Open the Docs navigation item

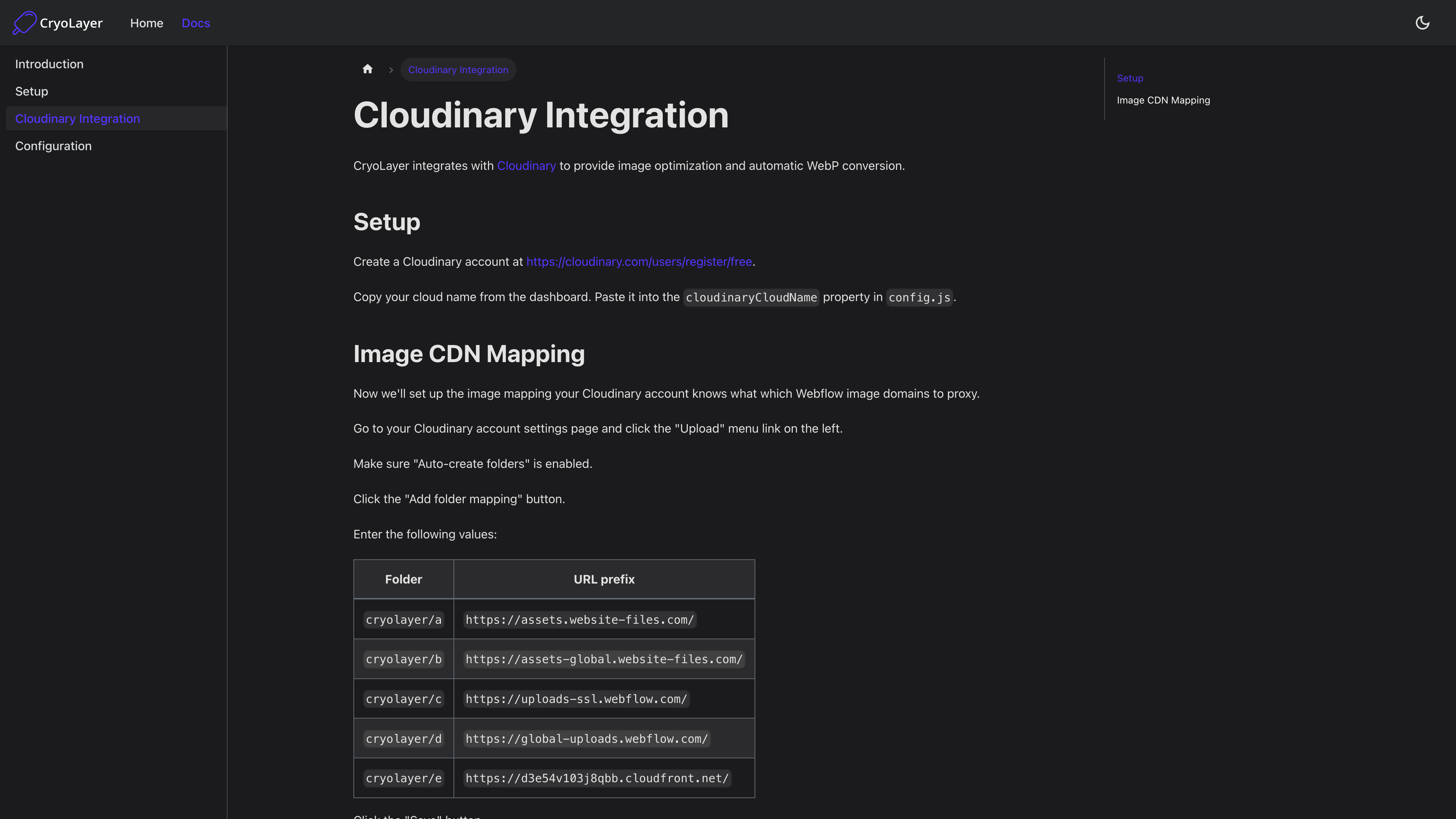196,23
